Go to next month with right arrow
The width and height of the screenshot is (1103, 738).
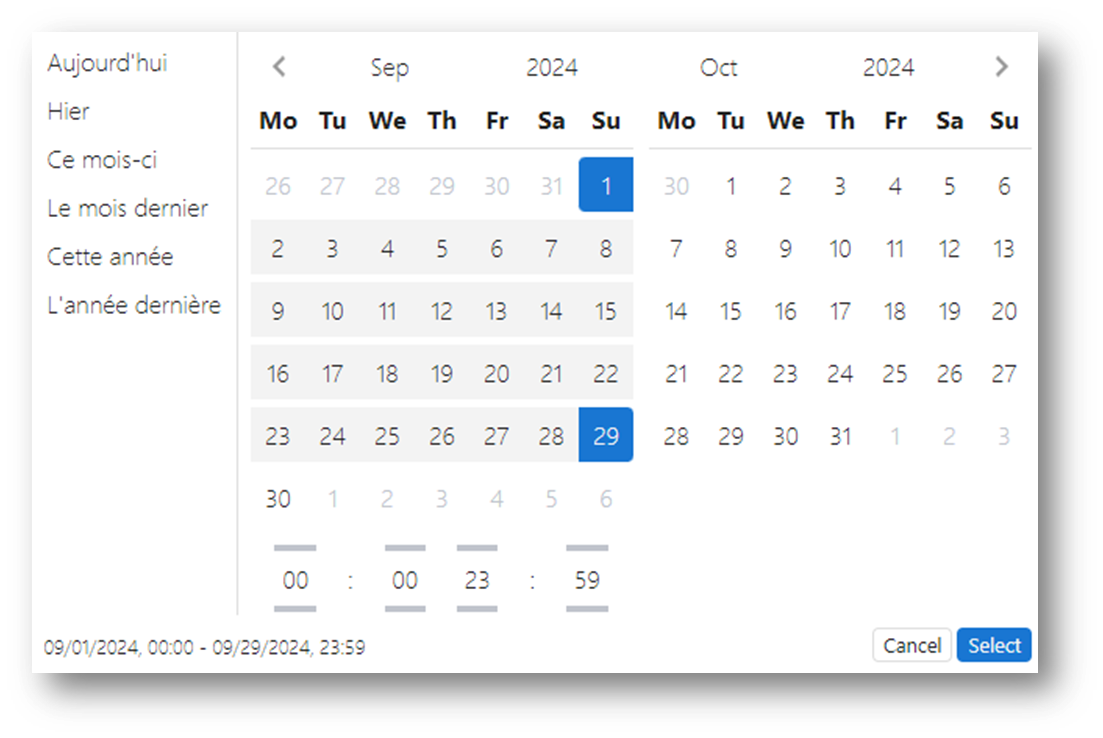click(1002, 67)
